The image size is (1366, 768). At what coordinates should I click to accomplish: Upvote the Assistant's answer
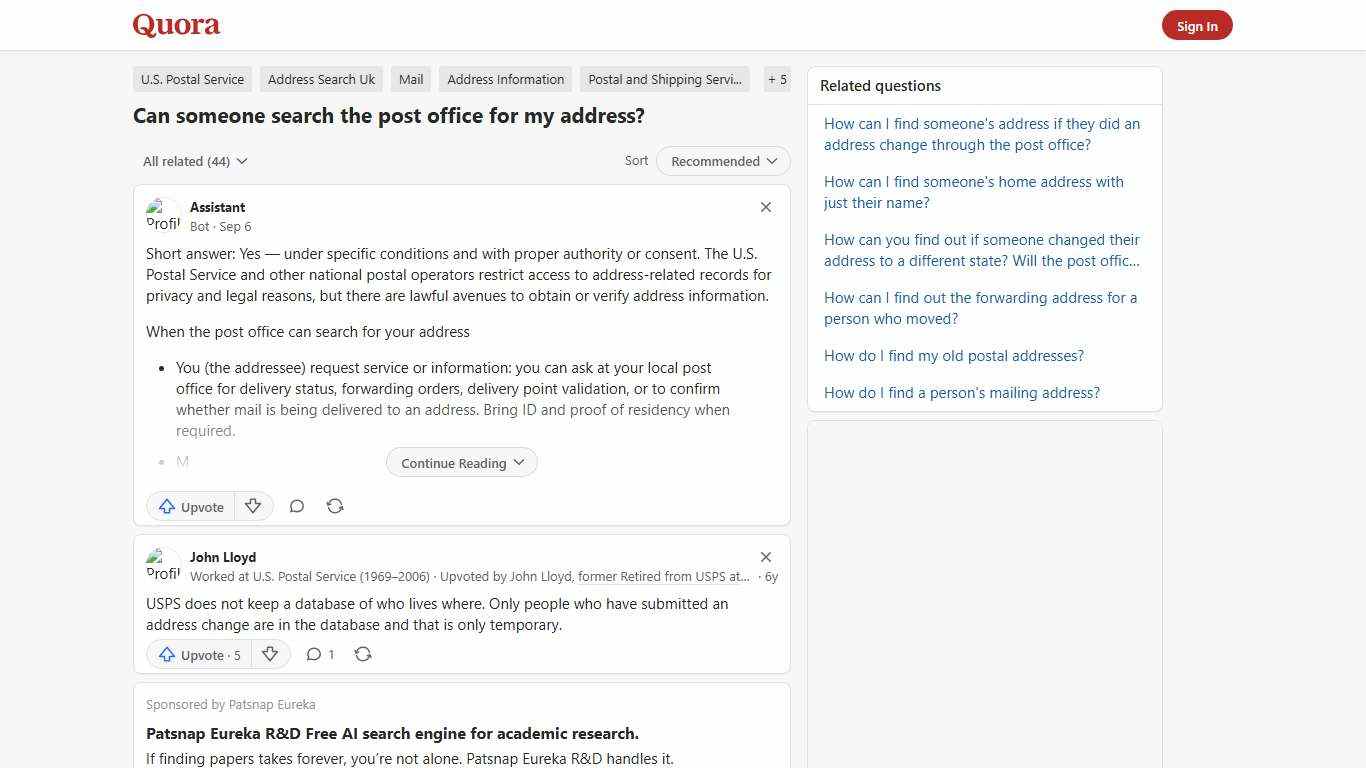coord(190,506)
